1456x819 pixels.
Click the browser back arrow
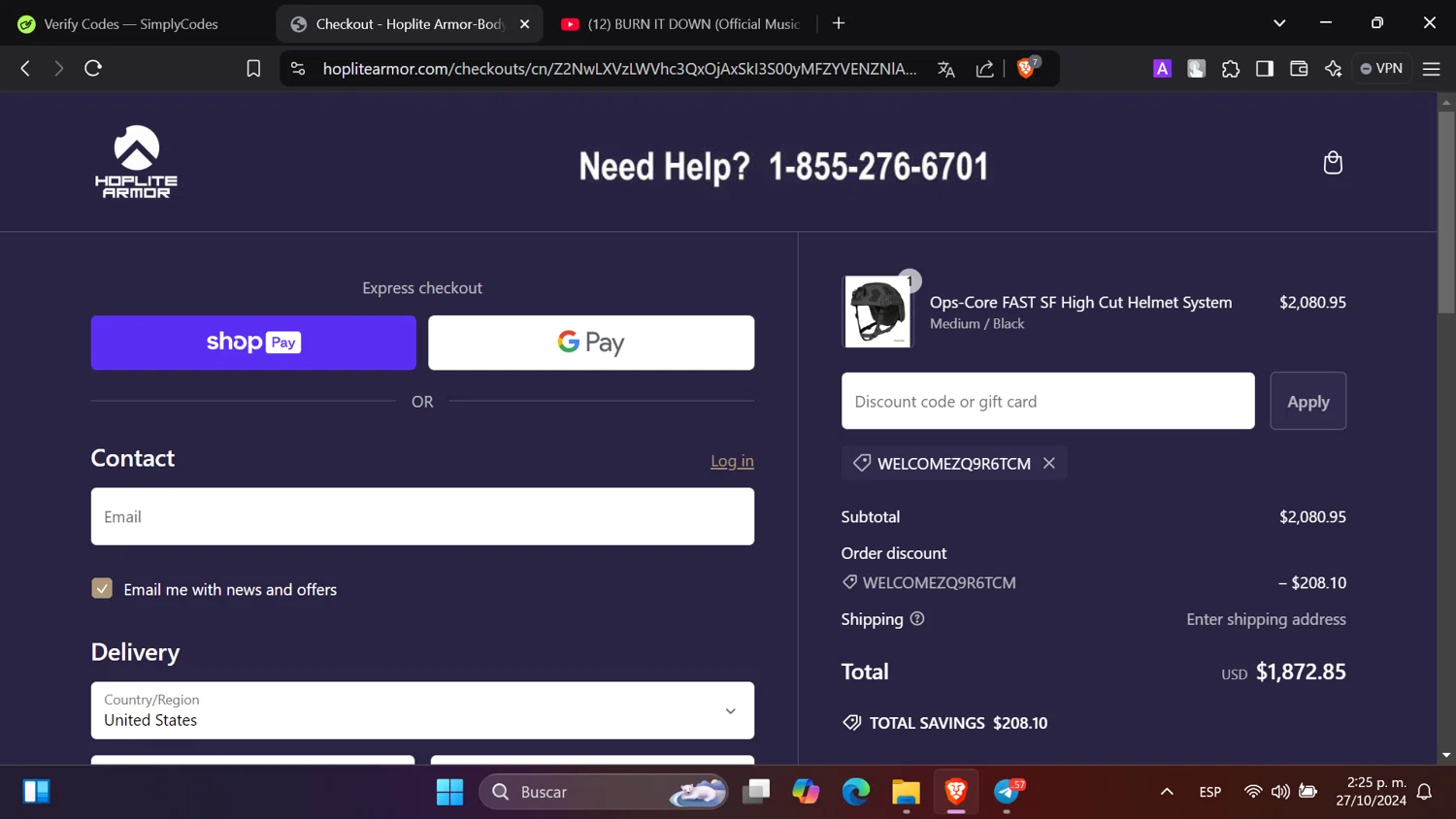pos(25,68)
